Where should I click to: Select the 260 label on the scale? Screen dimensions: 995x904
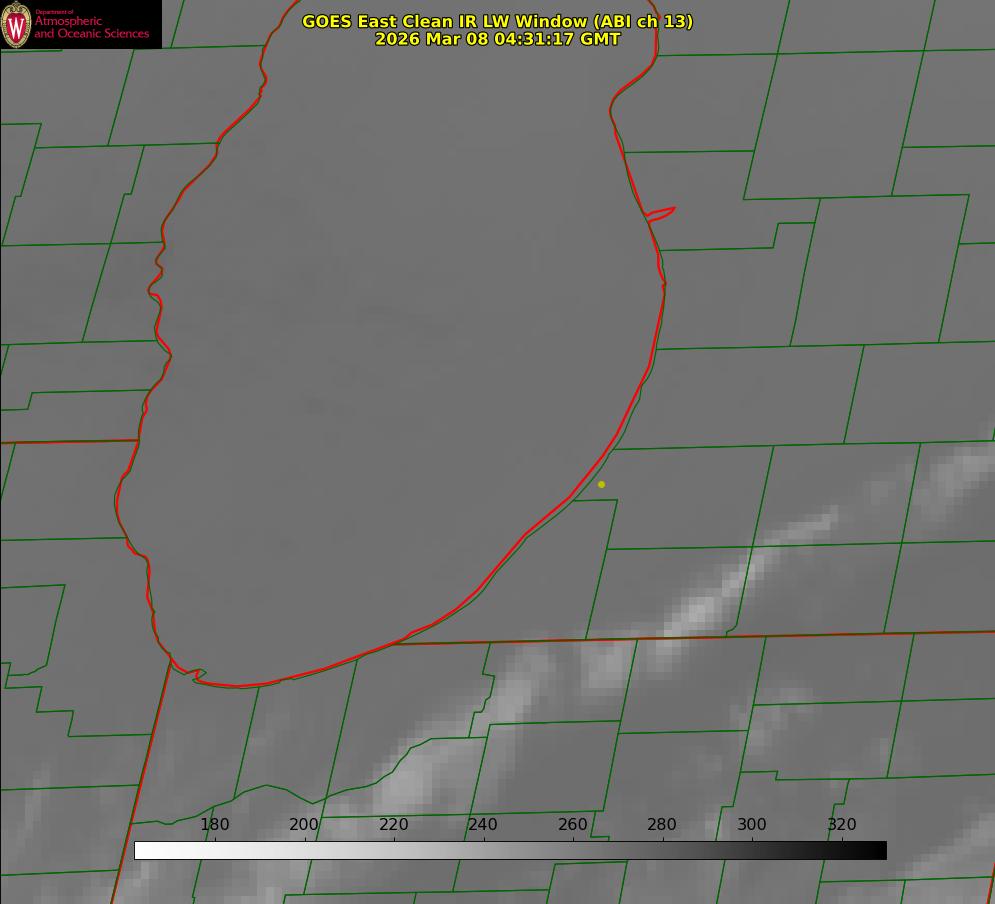[x=573, y=824]
